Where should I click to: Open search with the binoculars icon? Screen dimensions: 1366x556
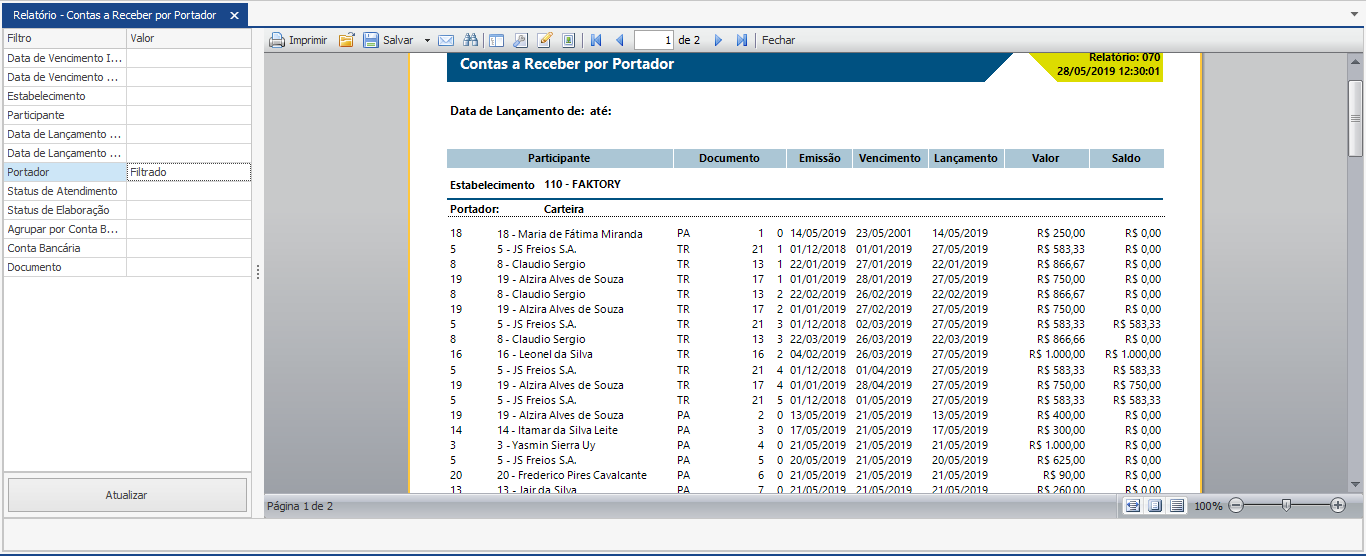[x=469, y=40]
